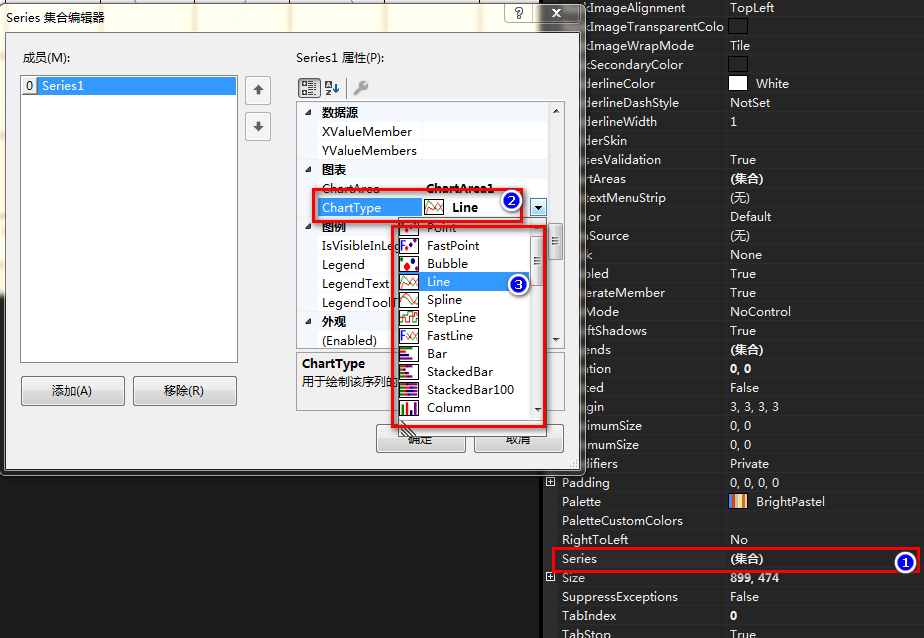Click the StackedBar chart type icon
Screen dimensions: 924x638
click(409, 372)
